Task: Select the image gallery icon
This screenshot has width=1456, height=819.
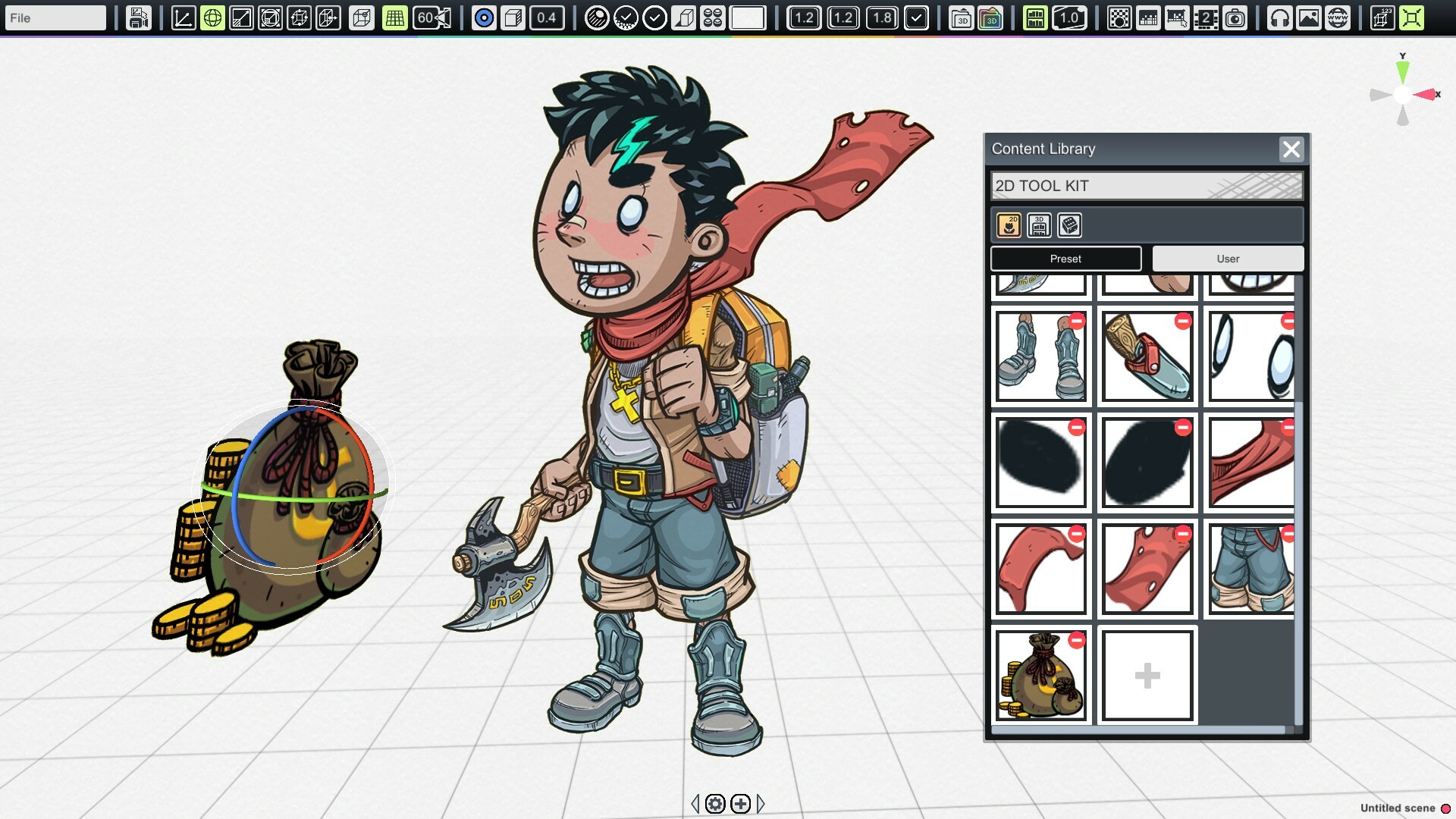Action: click(x=1309, y=17)
